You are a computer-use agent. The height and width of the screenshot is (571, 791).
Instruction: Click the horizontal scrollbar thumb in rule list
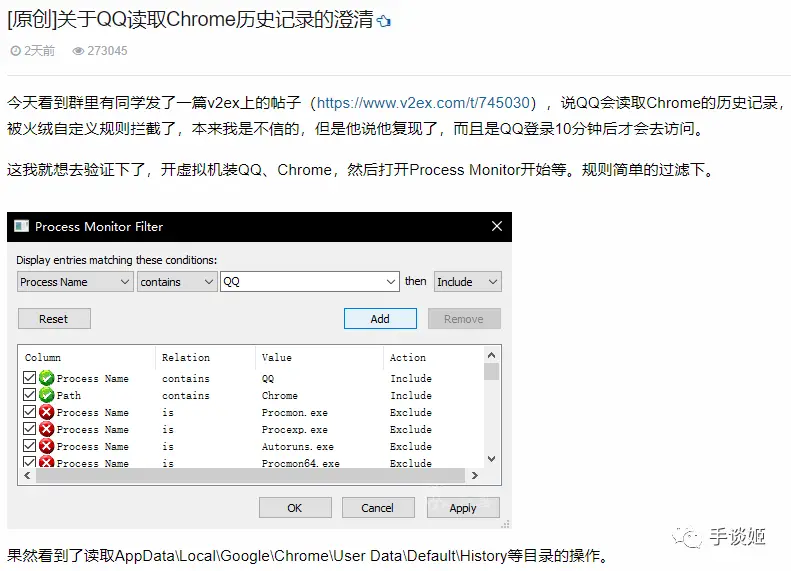point(250,475)
